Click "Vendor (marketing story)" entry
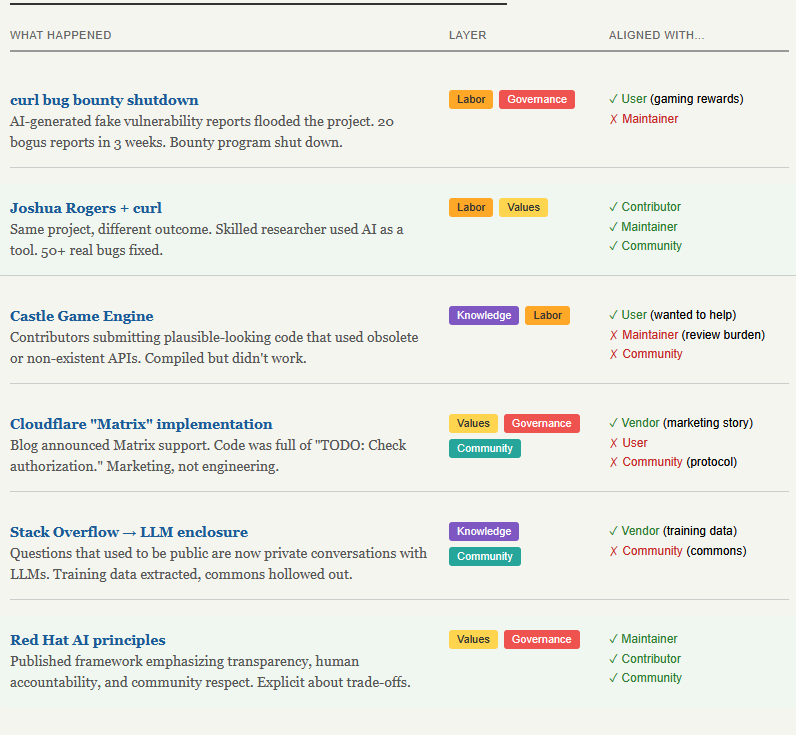 [x=681, y=423]
